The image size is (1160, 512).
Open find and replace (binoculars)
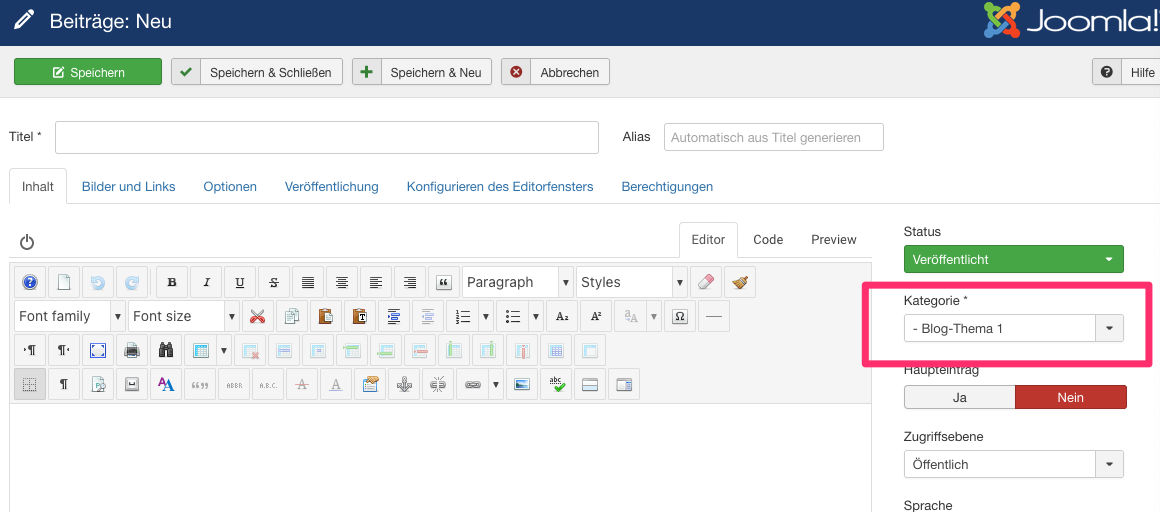166,350
